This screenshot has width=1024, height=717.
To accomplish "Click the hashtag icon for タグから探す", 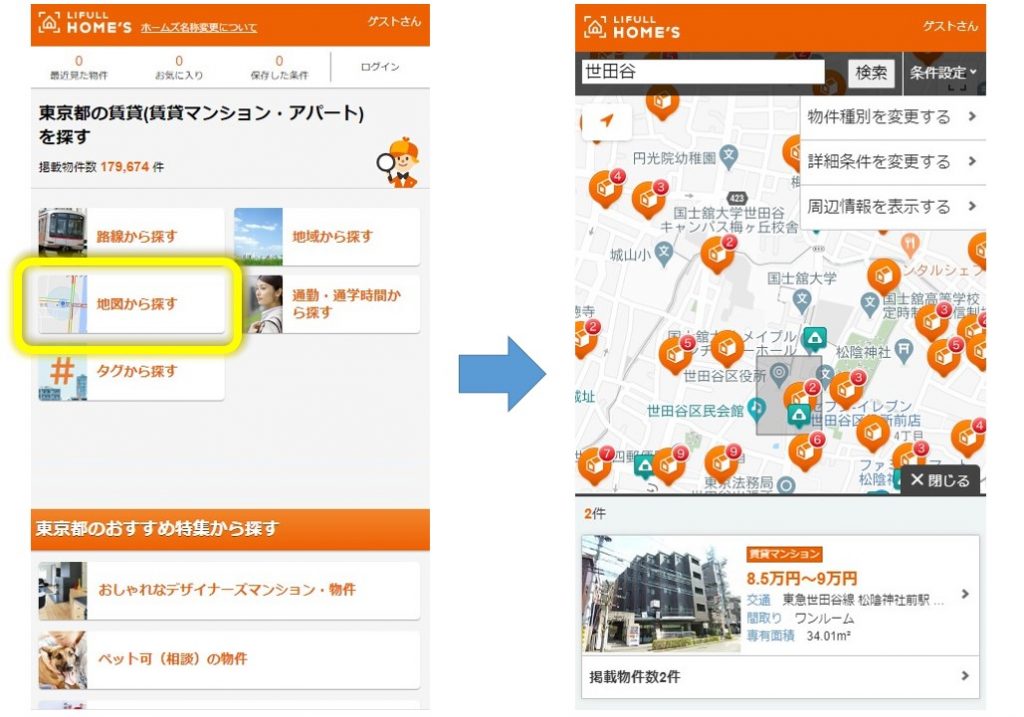I will click(x=62, y=371).
